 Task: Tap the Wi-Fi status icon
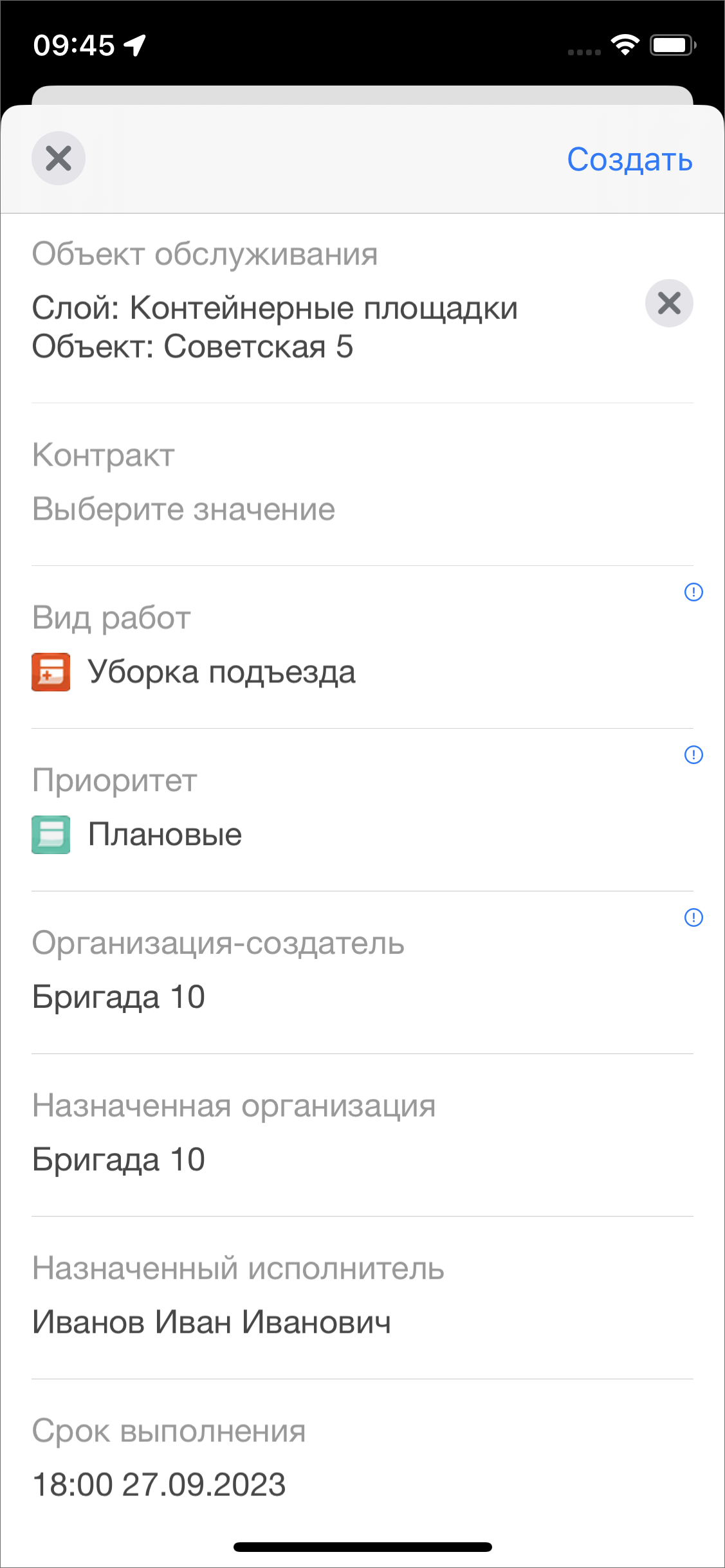tap(625, 45)
